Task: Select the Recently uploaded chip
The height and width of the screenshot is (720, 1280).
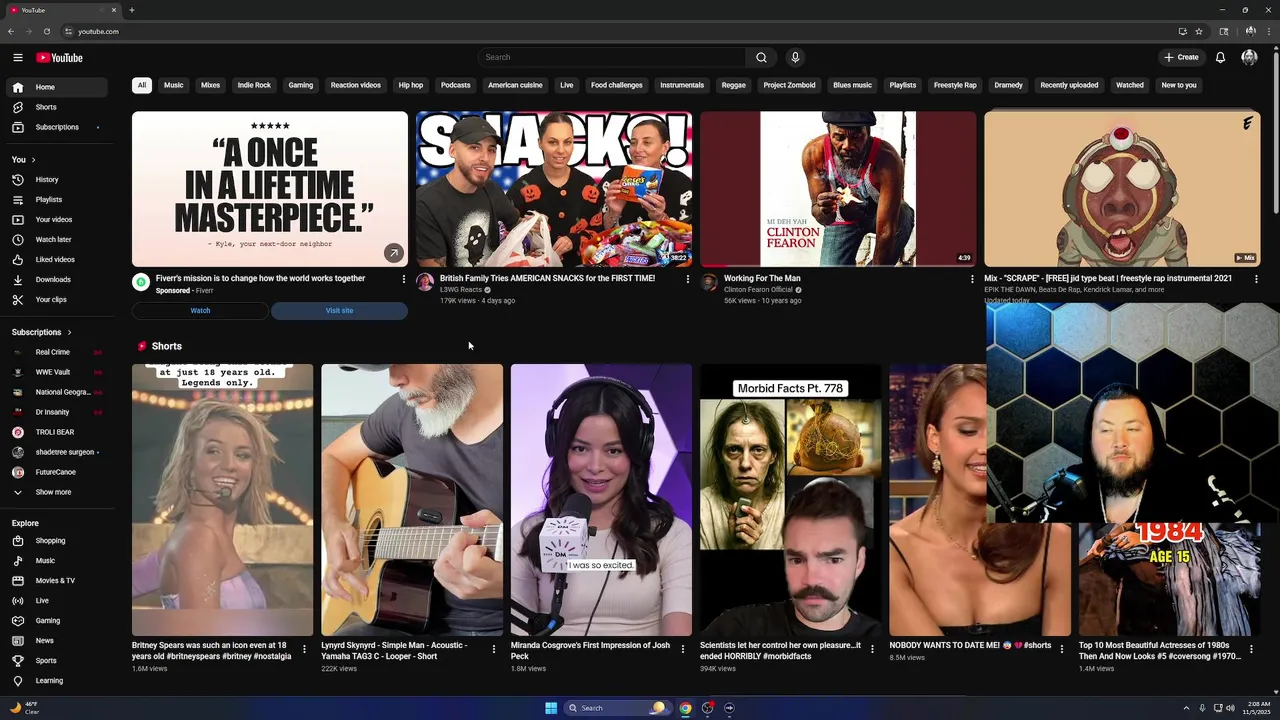Action: click(1069, 85)
